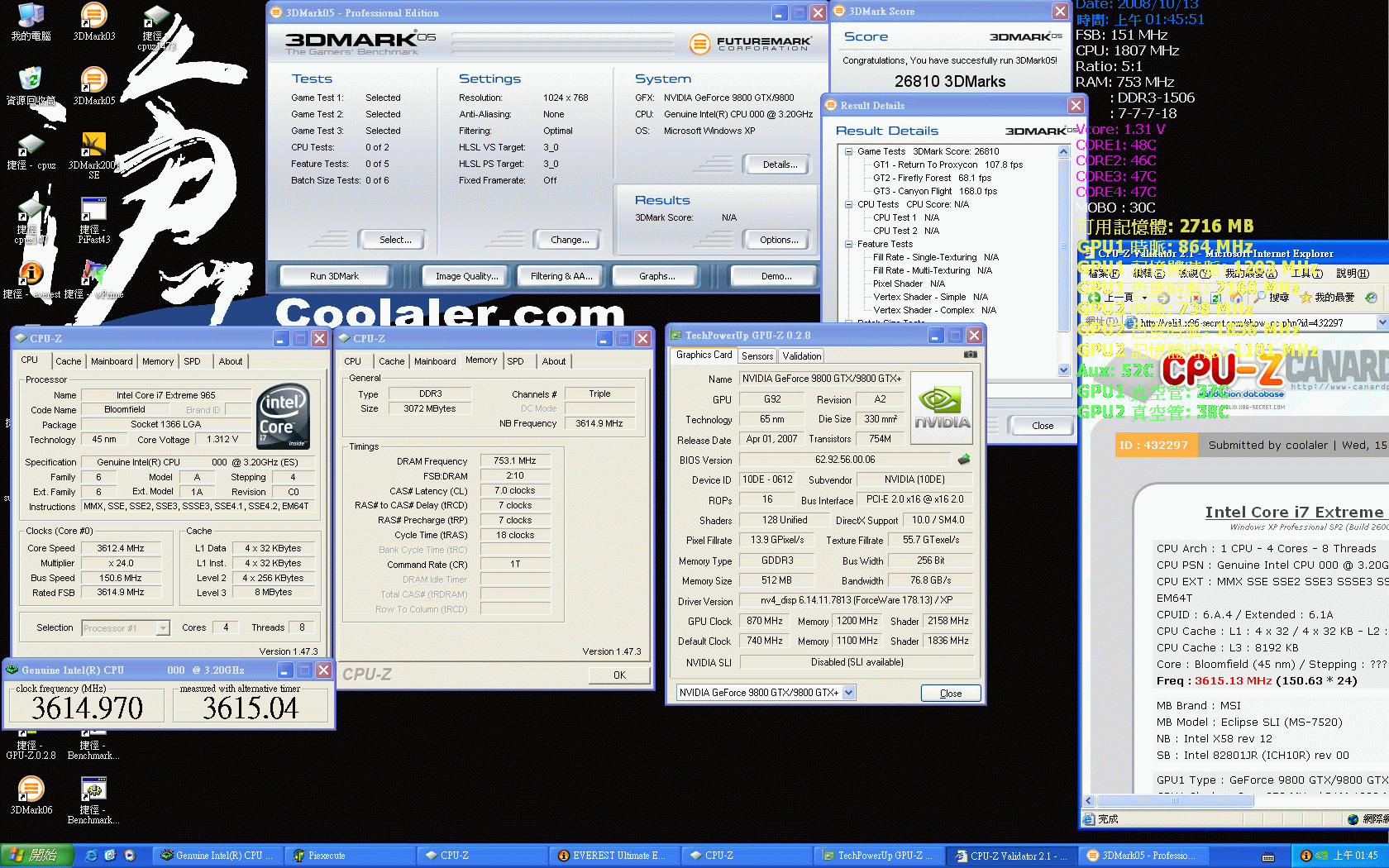Collapse CPU Tests tree node
Screen dimensions: 1389x868
click(x=848, y=204)
